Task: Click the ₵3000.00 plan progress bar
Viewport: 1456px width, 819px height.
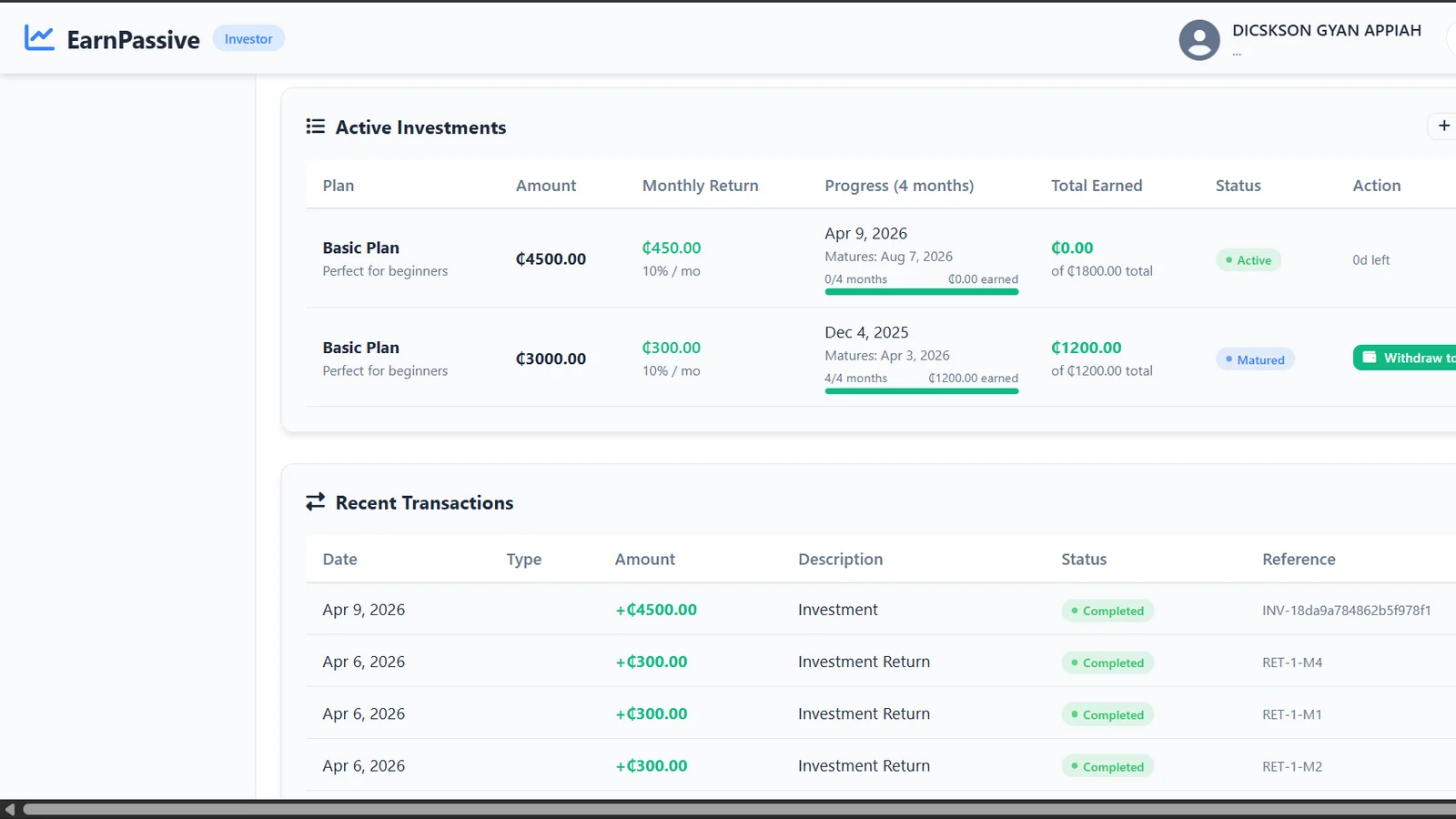Action: 922,391
